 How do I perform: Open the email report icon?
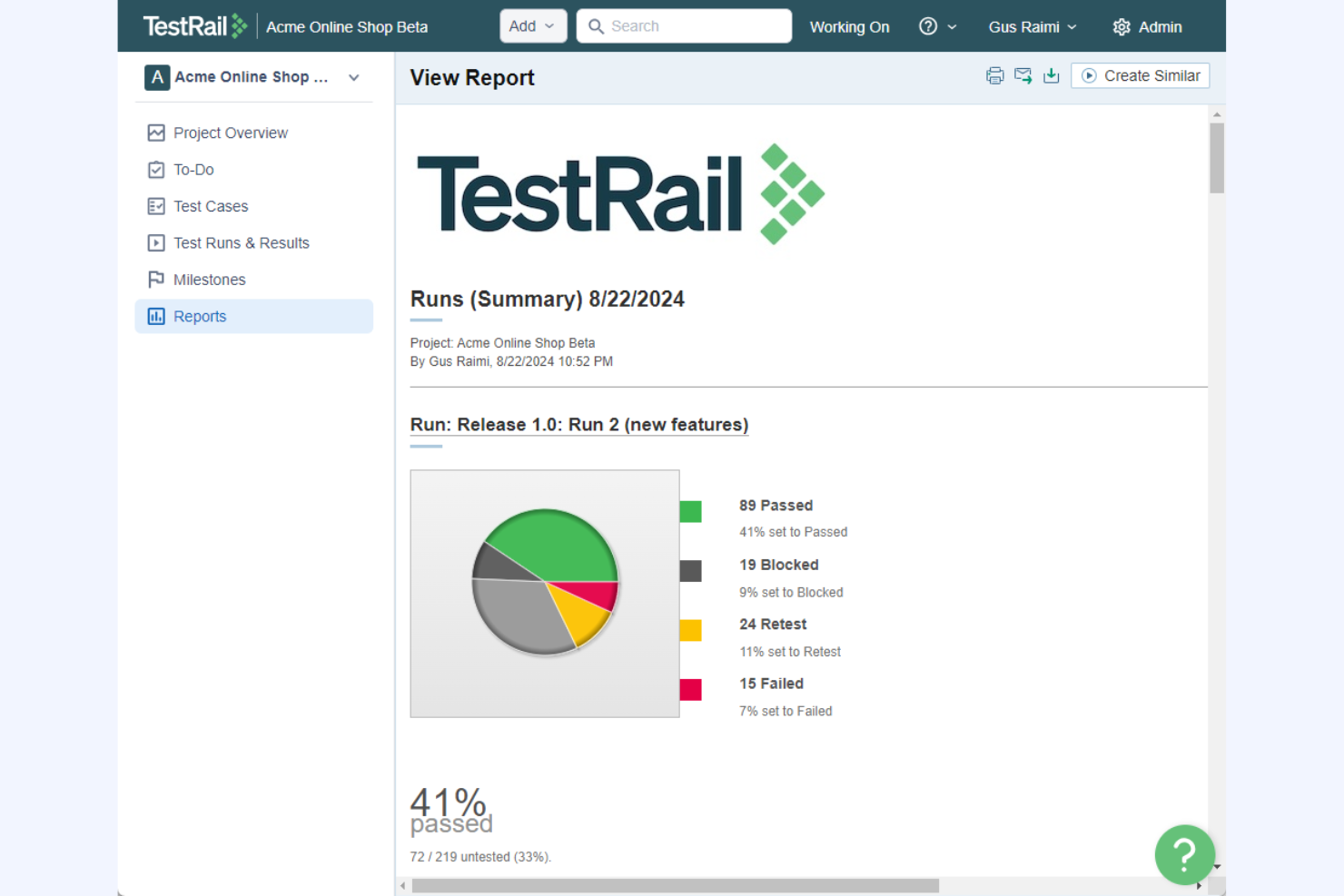pyautogui.click(x=1023, y=75)
